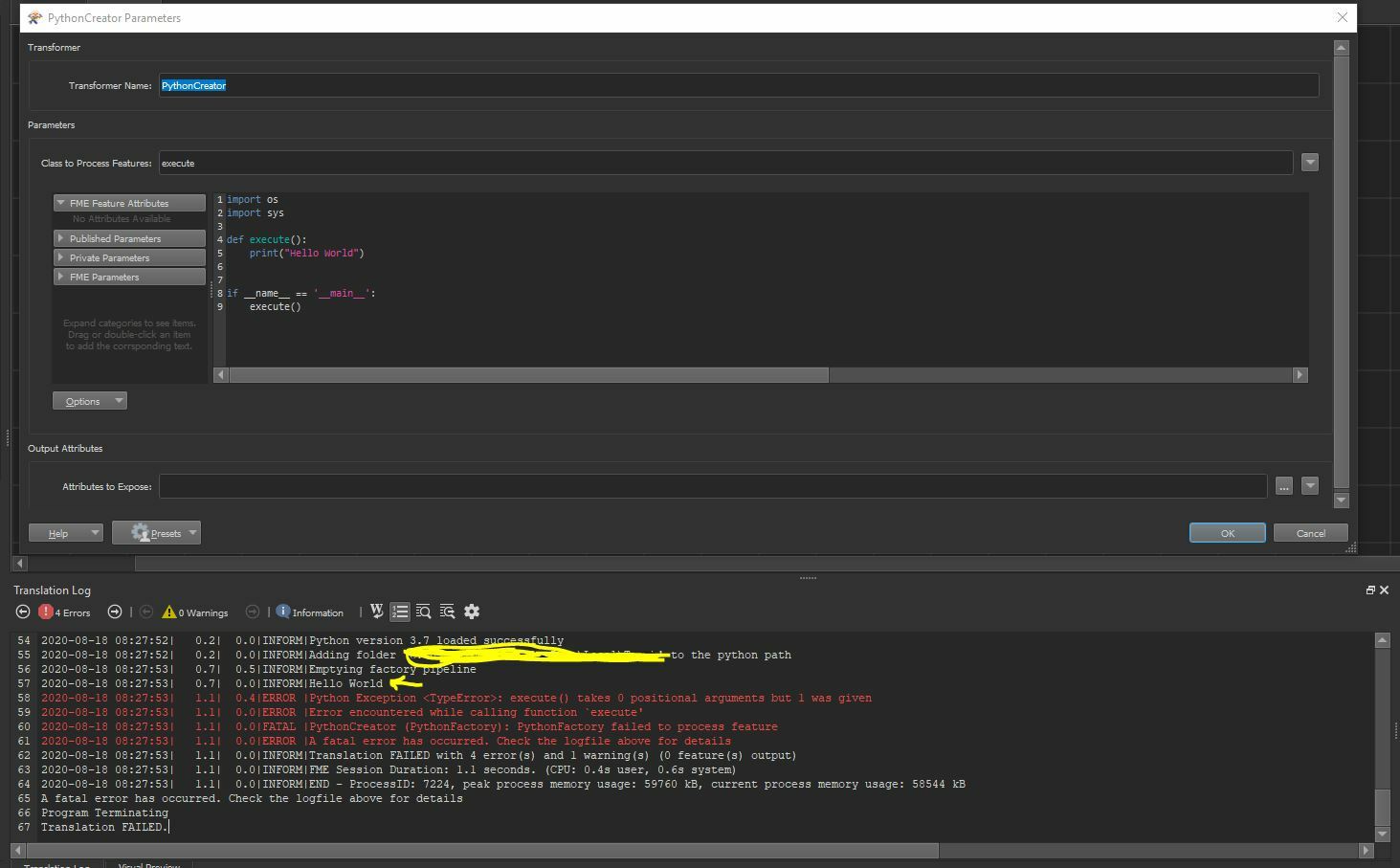Jump to next error arrow
The image size is (1400, 868).
tap(115, 612)
